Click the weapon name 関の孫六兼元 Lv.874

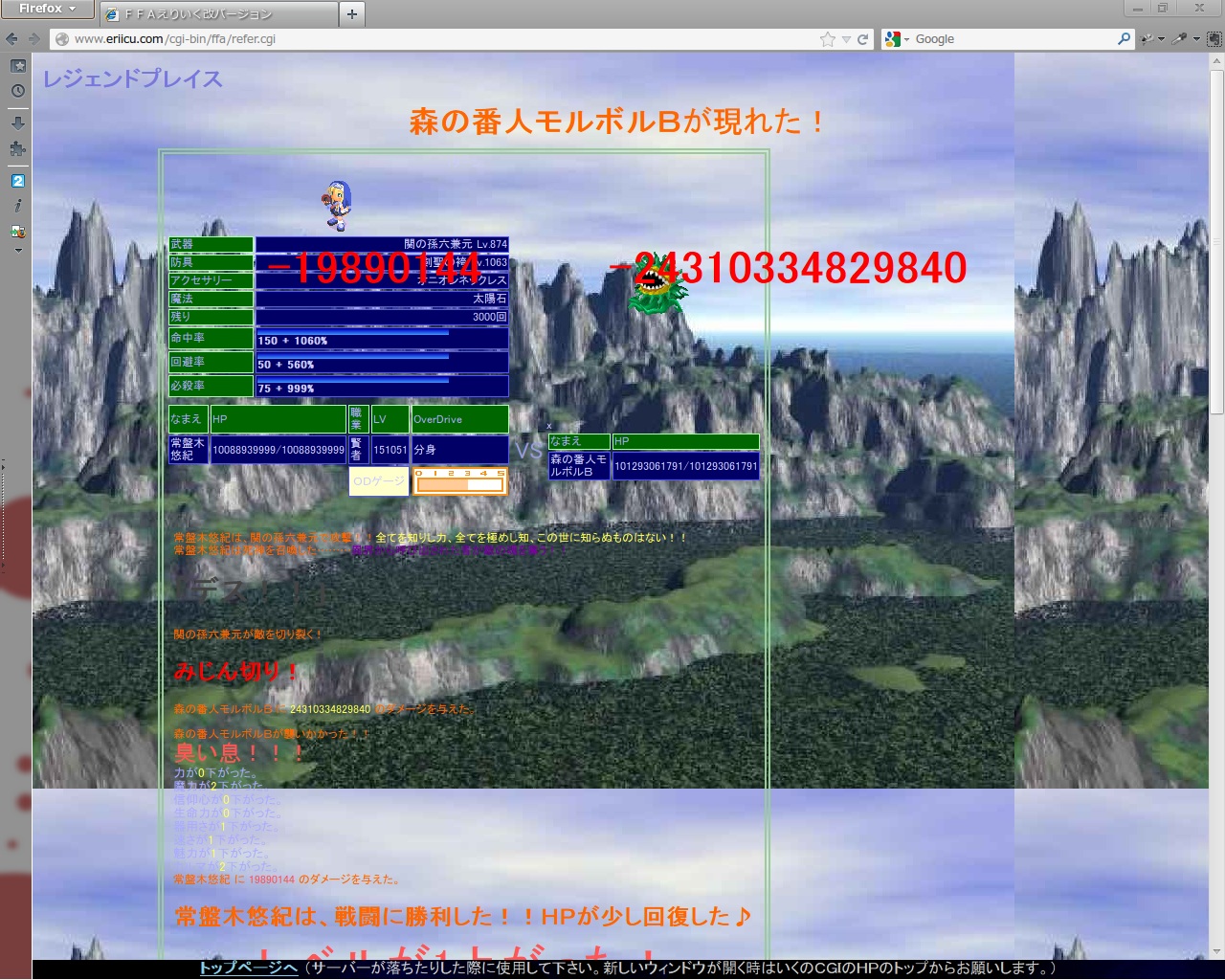(x=456, y=244)
